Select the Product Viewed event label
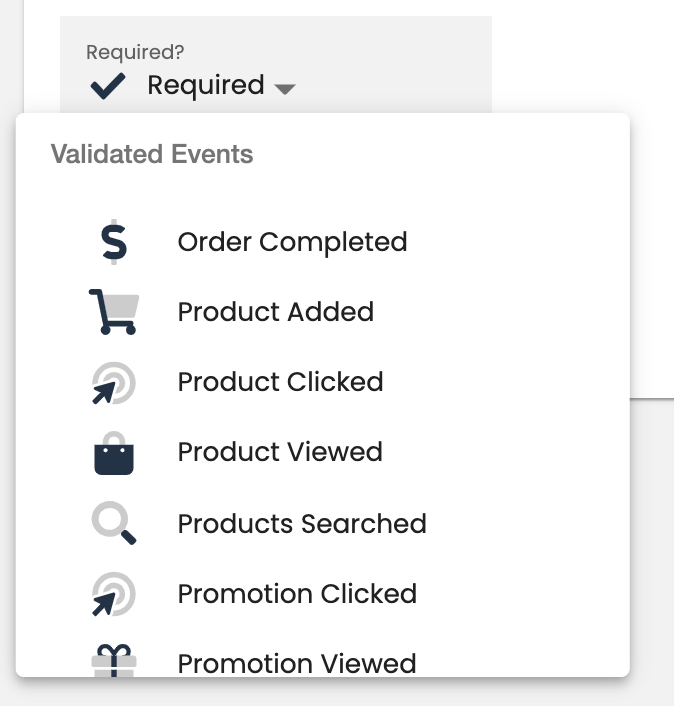The height and width of the screenshot is (706, 674). (x=280, y=452)
